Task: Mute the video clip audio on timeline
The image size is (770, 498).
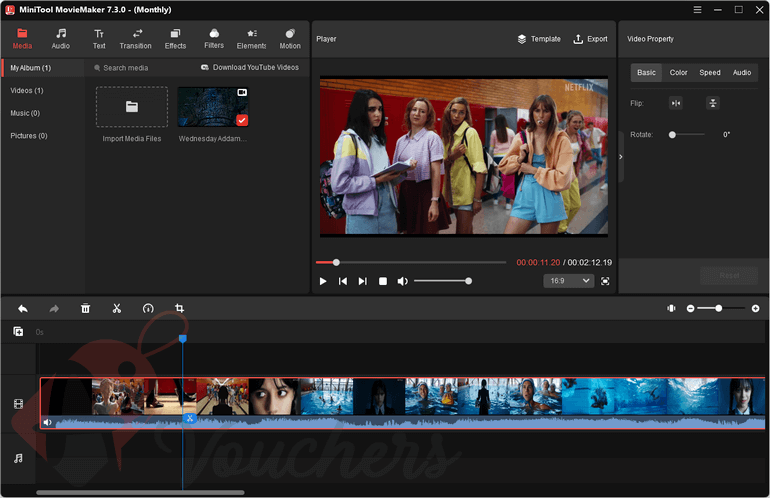Action: 47,422
